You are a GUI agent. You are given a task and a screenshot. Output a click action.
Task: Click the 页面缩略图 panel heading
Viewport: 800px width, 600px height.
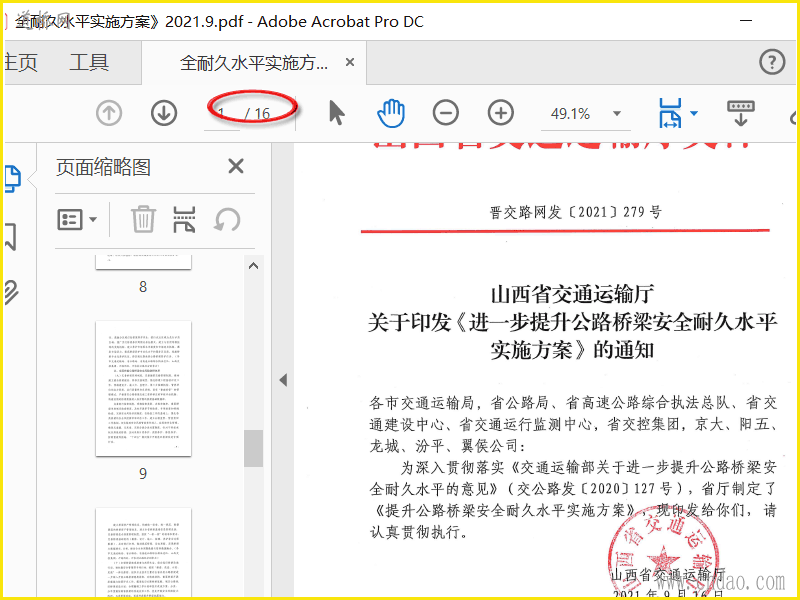[104, 167]
